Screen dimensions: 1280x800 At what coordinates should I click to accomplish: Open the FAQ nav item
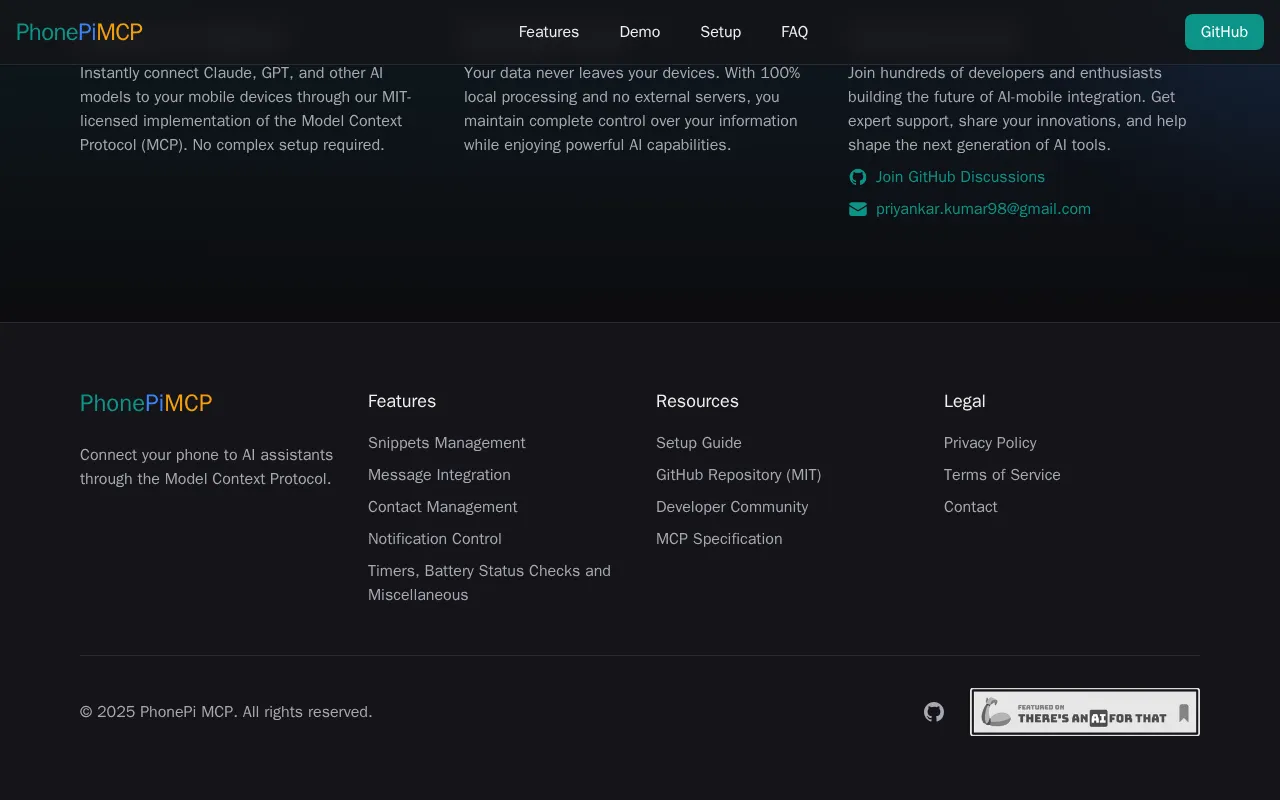click(x=795, y=32)
